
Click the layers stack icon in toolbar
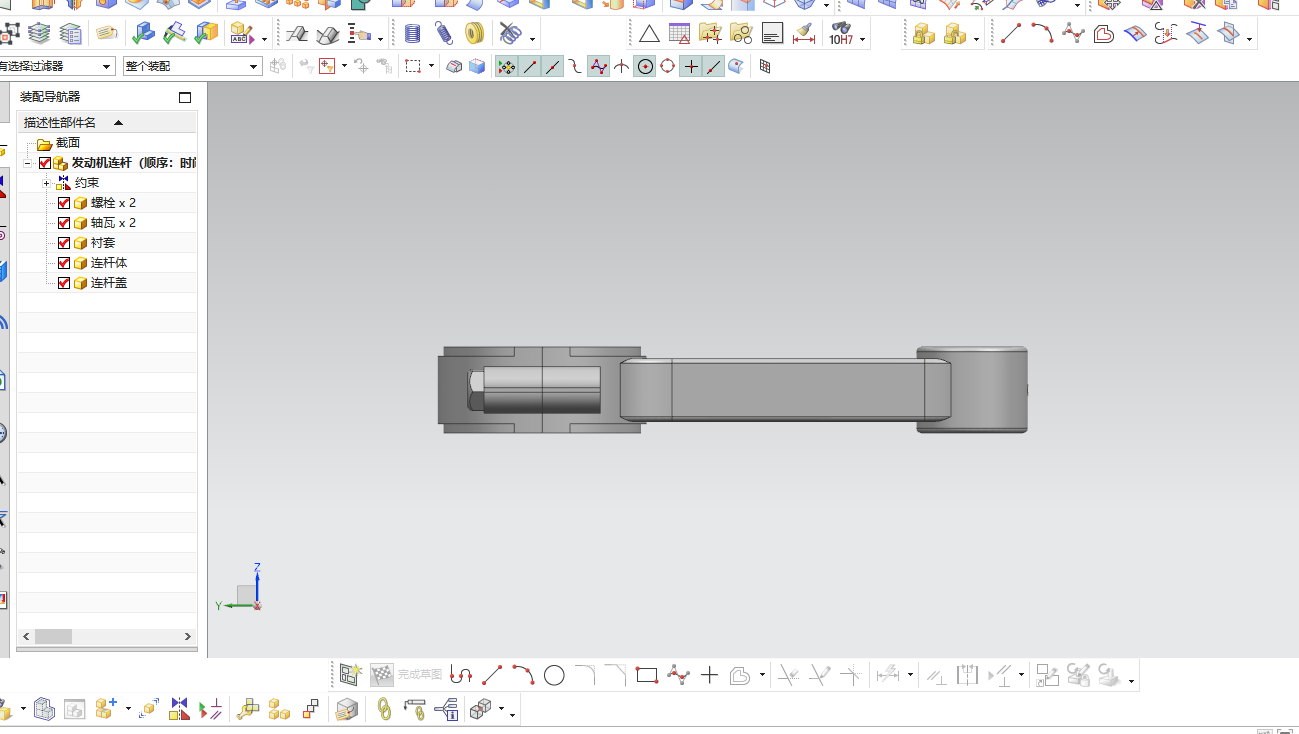pyautogui.click(x=39, y=34)
